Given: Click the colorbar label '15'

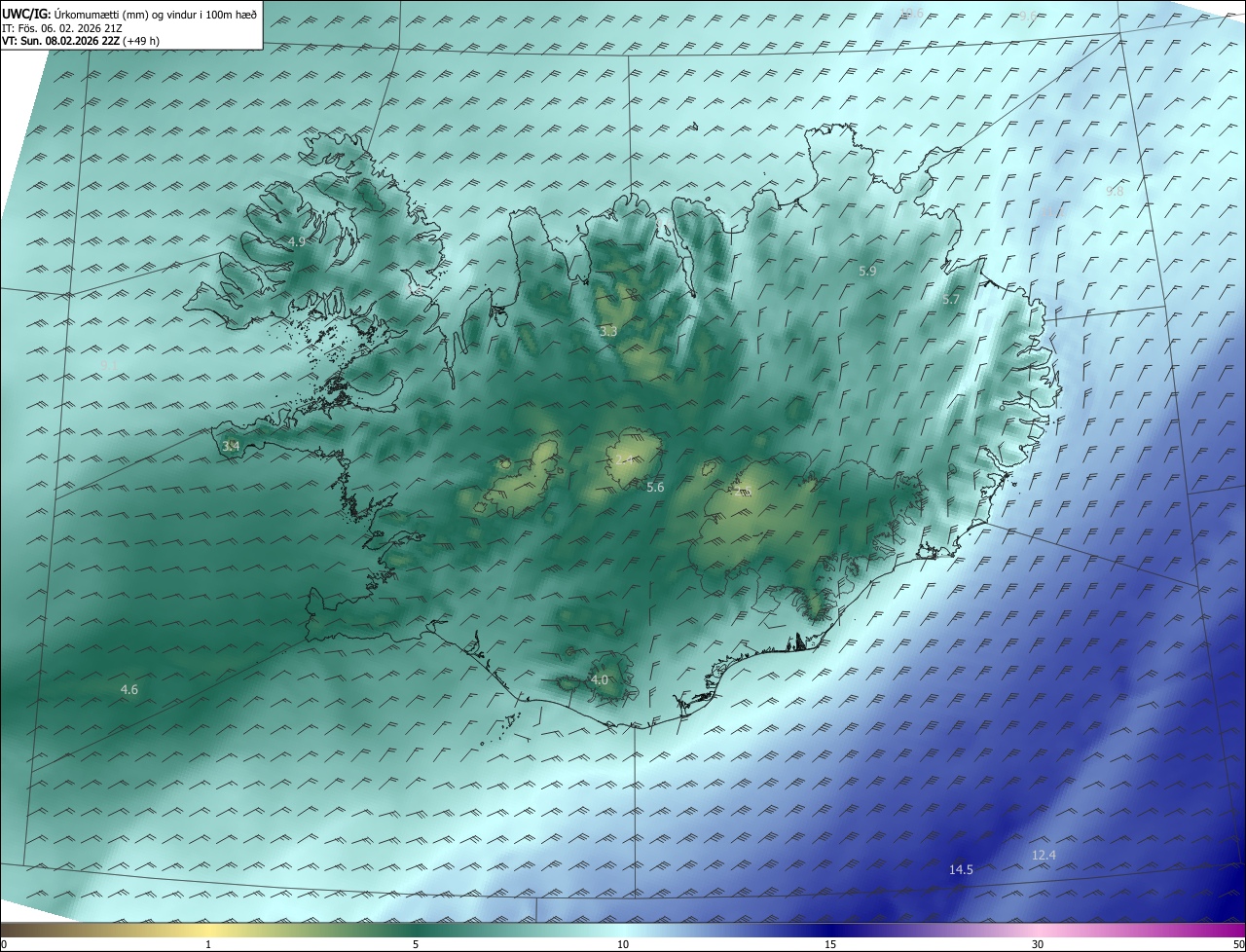Looking at the screenshot, I should [830, 944].
